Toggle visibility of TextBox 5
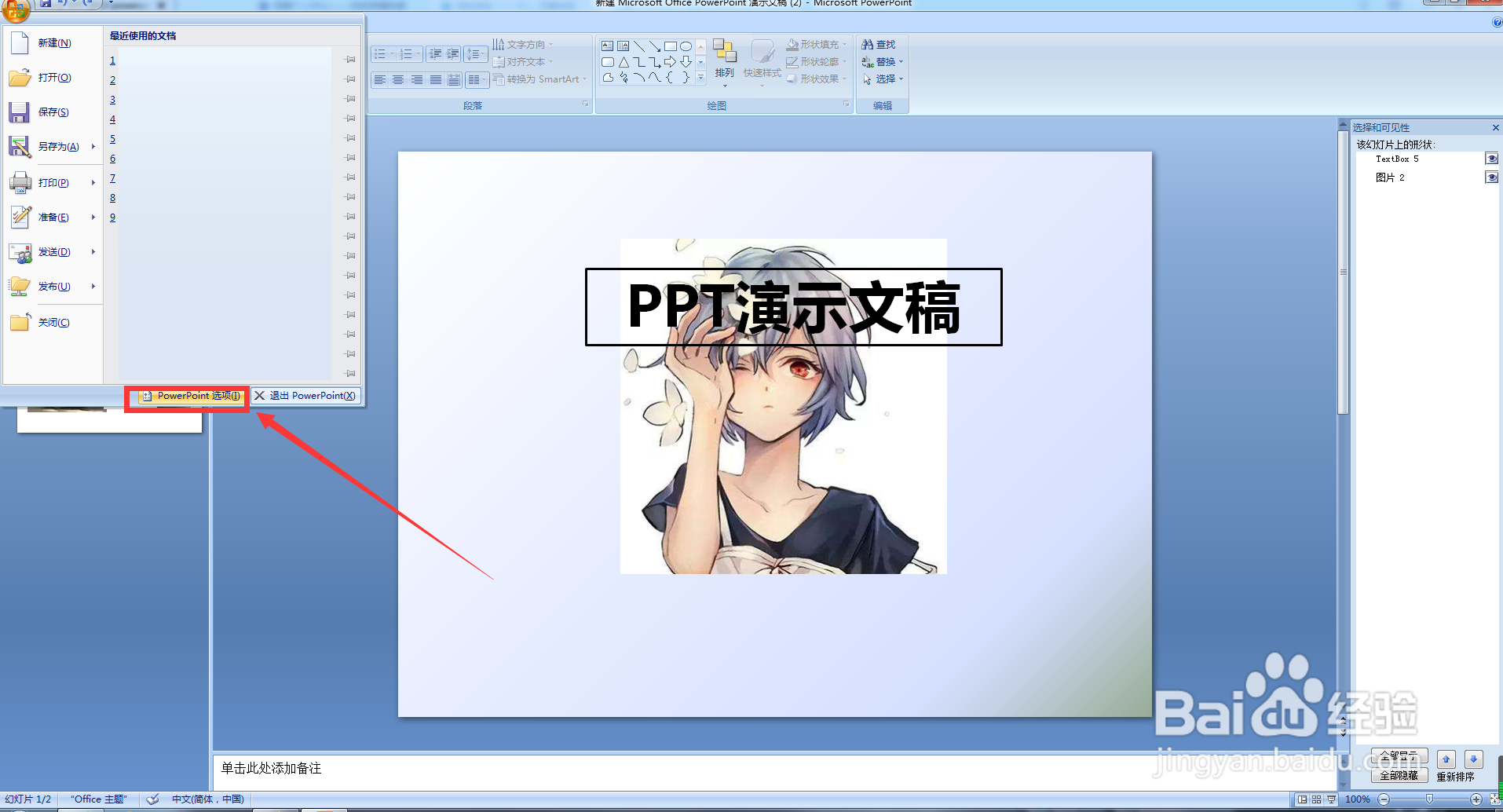This screenshot has width=1503, height=812. (x=1491, y=159)
